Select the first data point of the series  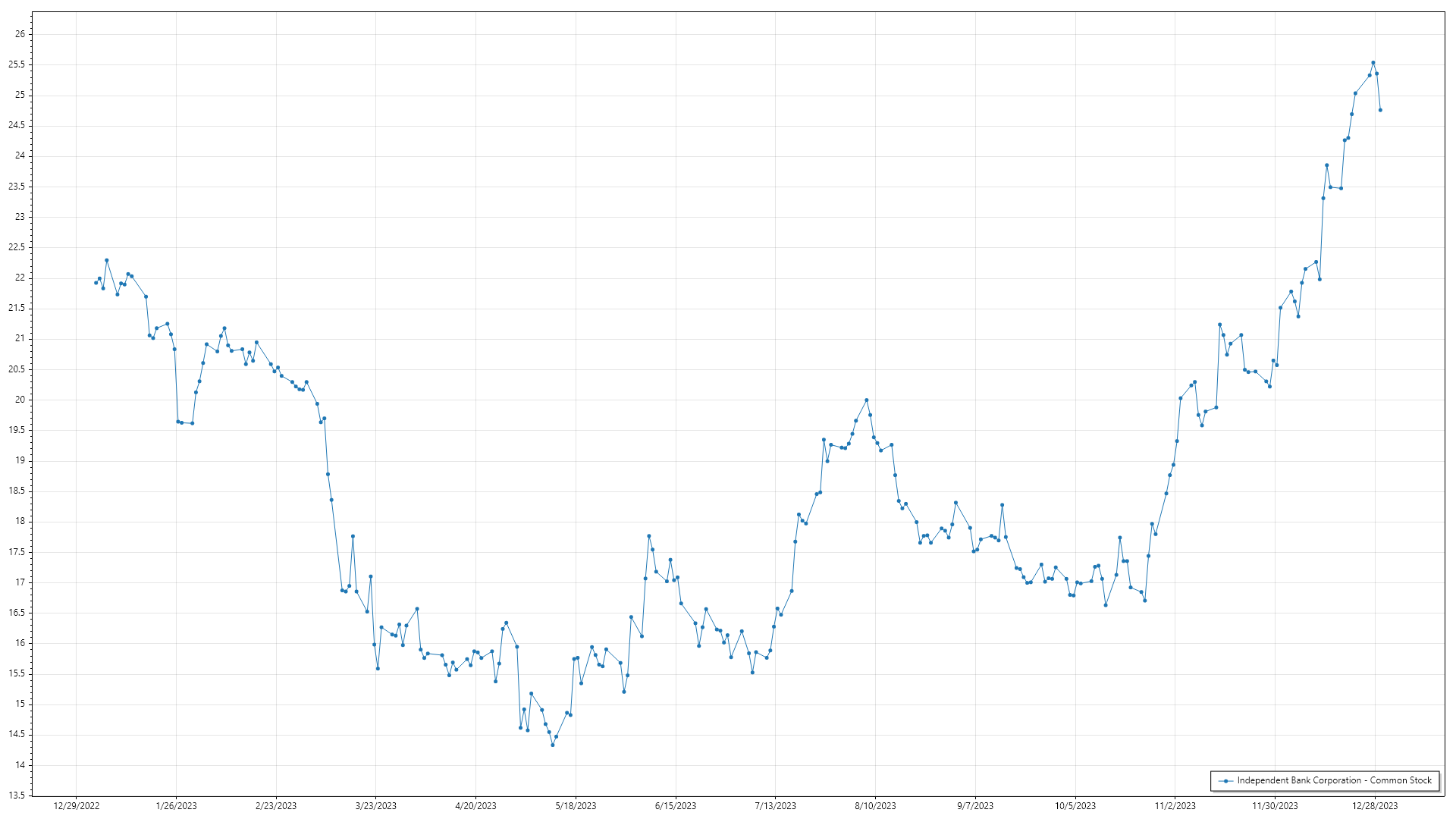pyautogui.click(x=96, y=283)
